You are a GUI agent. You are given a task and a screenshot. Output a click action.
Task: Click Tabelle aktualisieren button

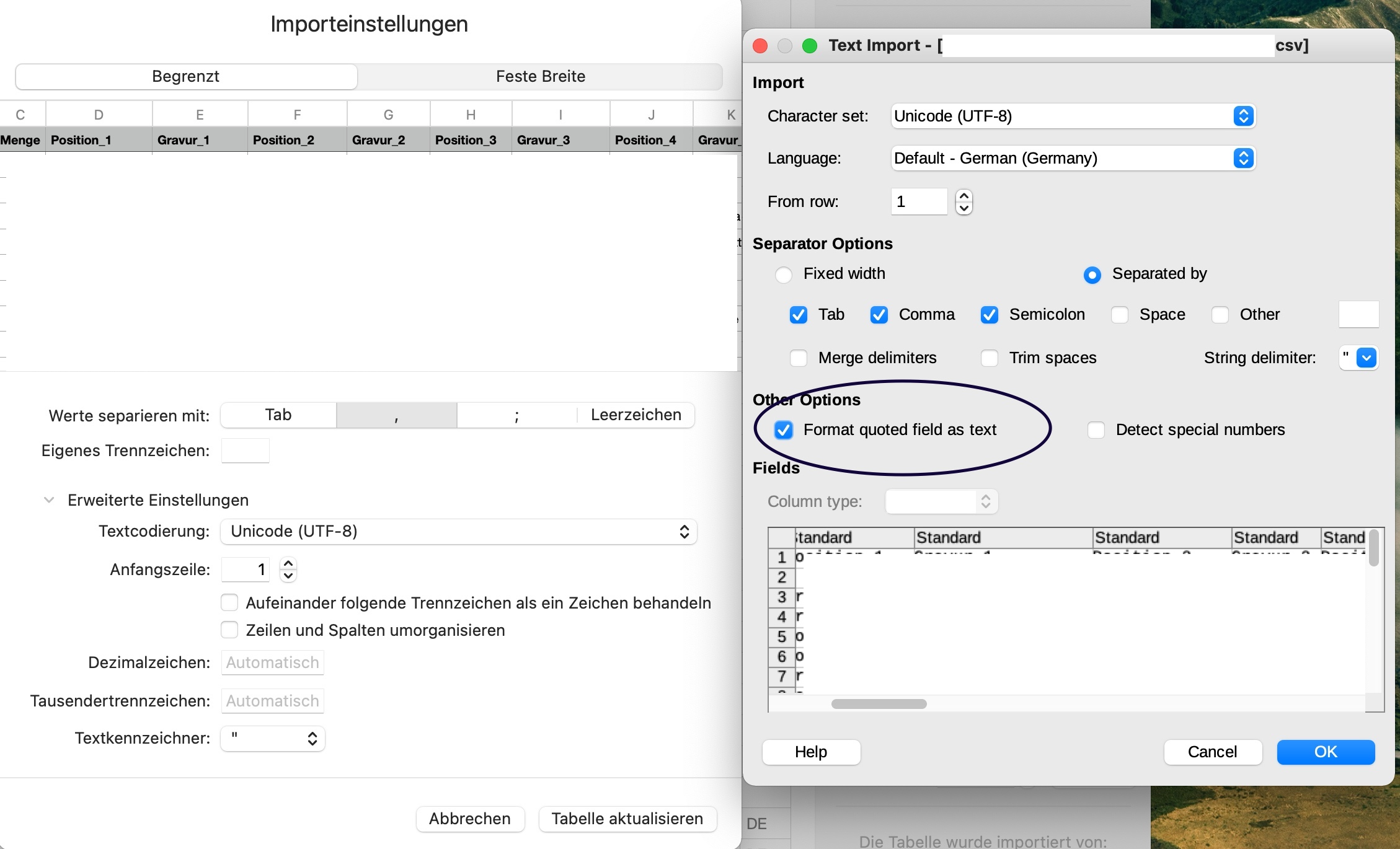627,819
